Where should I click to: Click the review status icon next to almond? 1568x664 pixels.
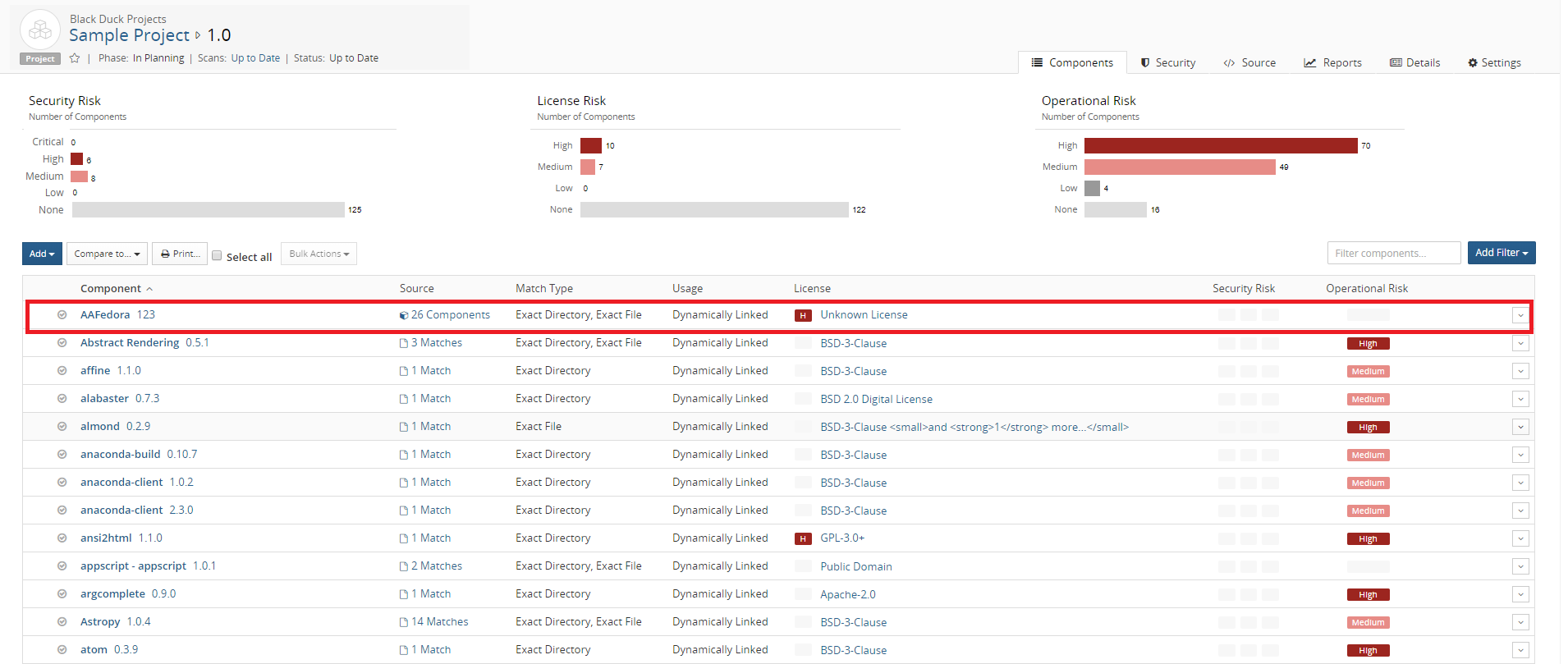coord(62,427)
